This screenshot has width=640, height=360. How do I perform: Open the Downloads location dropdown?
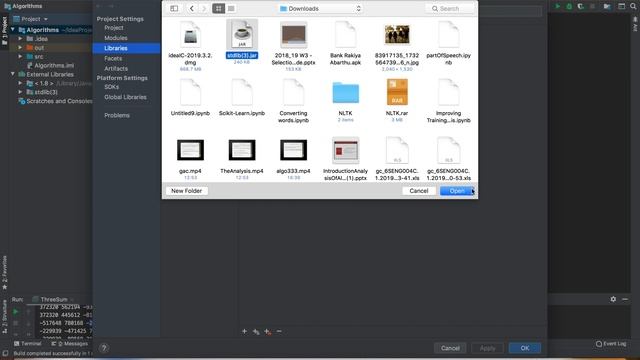coord(320,9)
